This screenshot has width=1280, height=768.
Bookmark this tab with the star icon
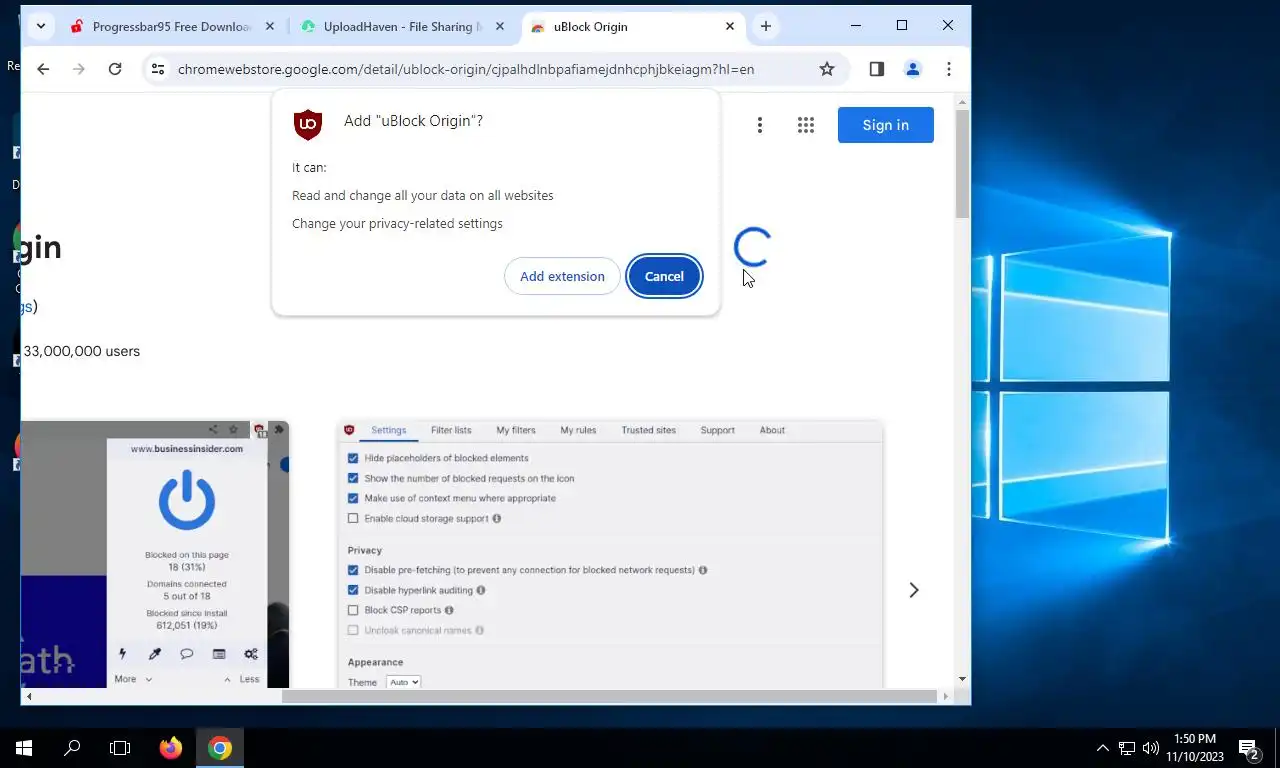pyautogui.click(x=827, y=69)
